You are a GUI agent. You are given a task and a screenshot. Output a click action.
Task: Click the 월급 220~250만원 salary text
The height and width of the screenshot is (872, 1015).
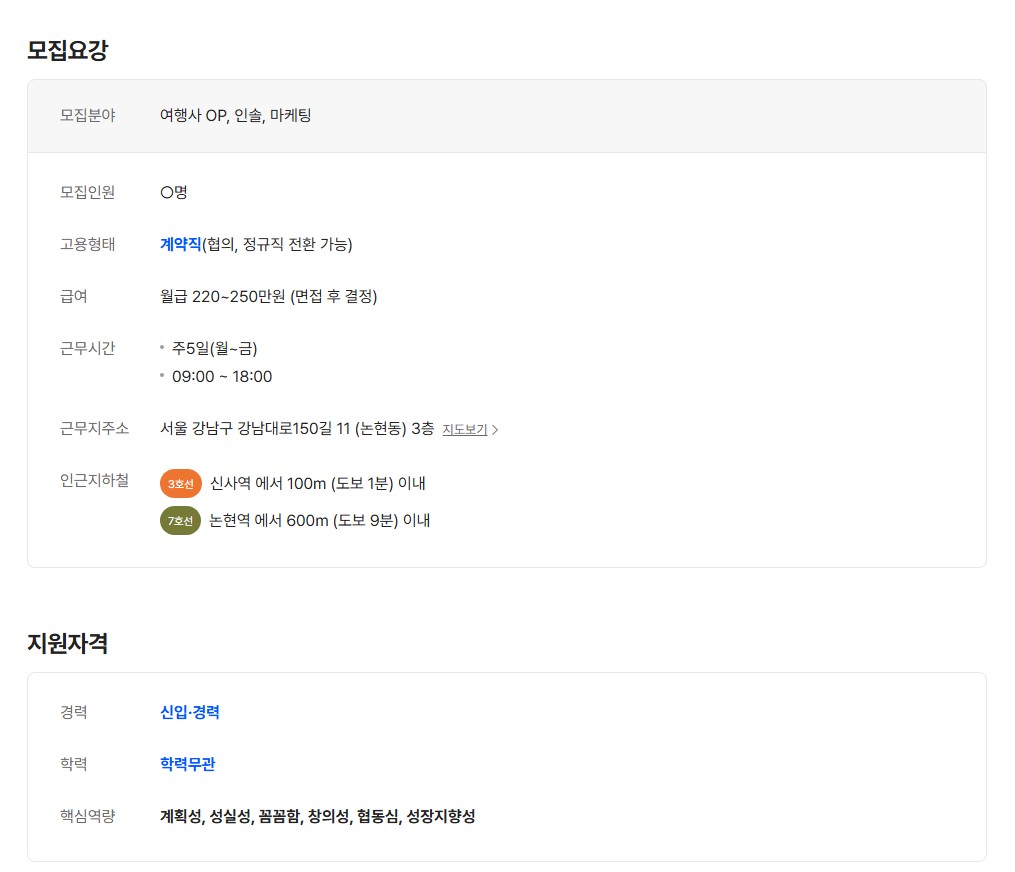pyautogui.click(x=268, y=296)
